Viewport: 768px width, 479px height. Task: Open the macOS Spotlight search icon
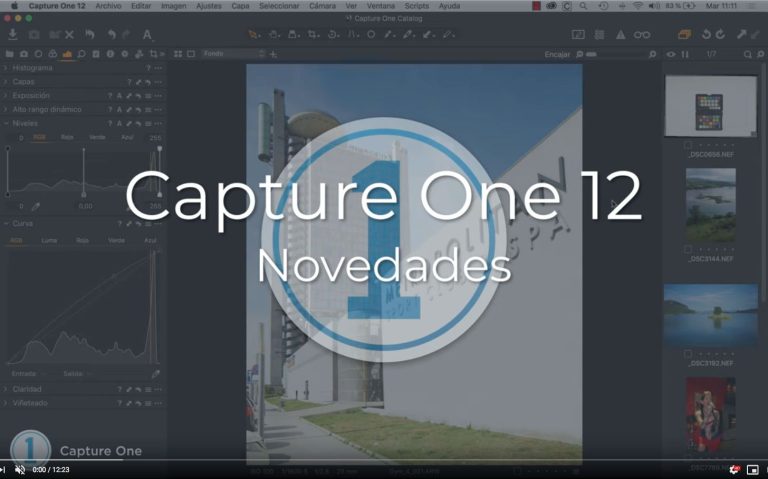pos(583,6)
